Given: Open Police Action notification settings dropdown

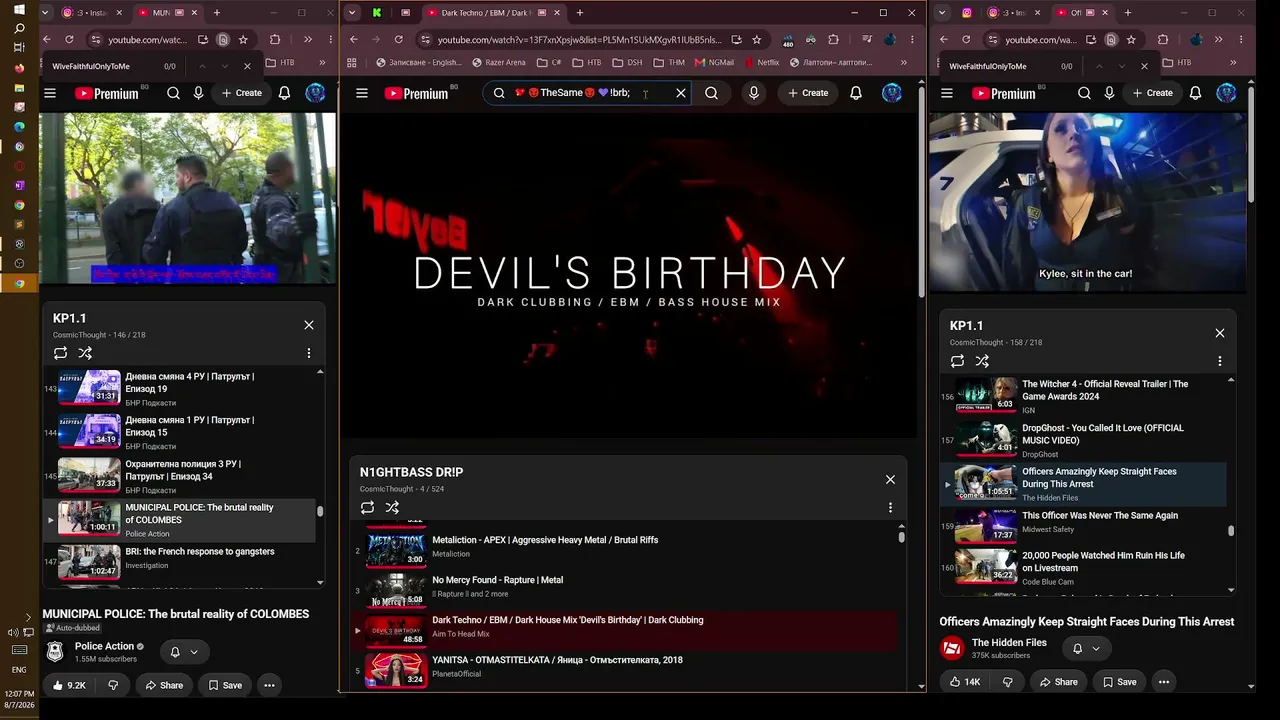Looking at the screenshot, I should click(x=184, y=652).
